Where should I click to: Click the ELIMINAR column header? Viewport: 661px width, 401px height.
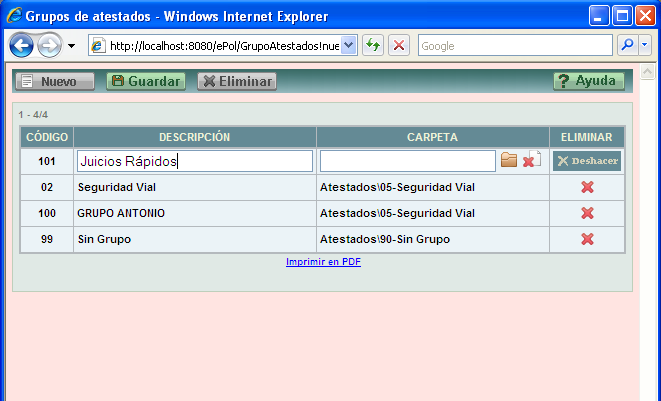[586, 137]
